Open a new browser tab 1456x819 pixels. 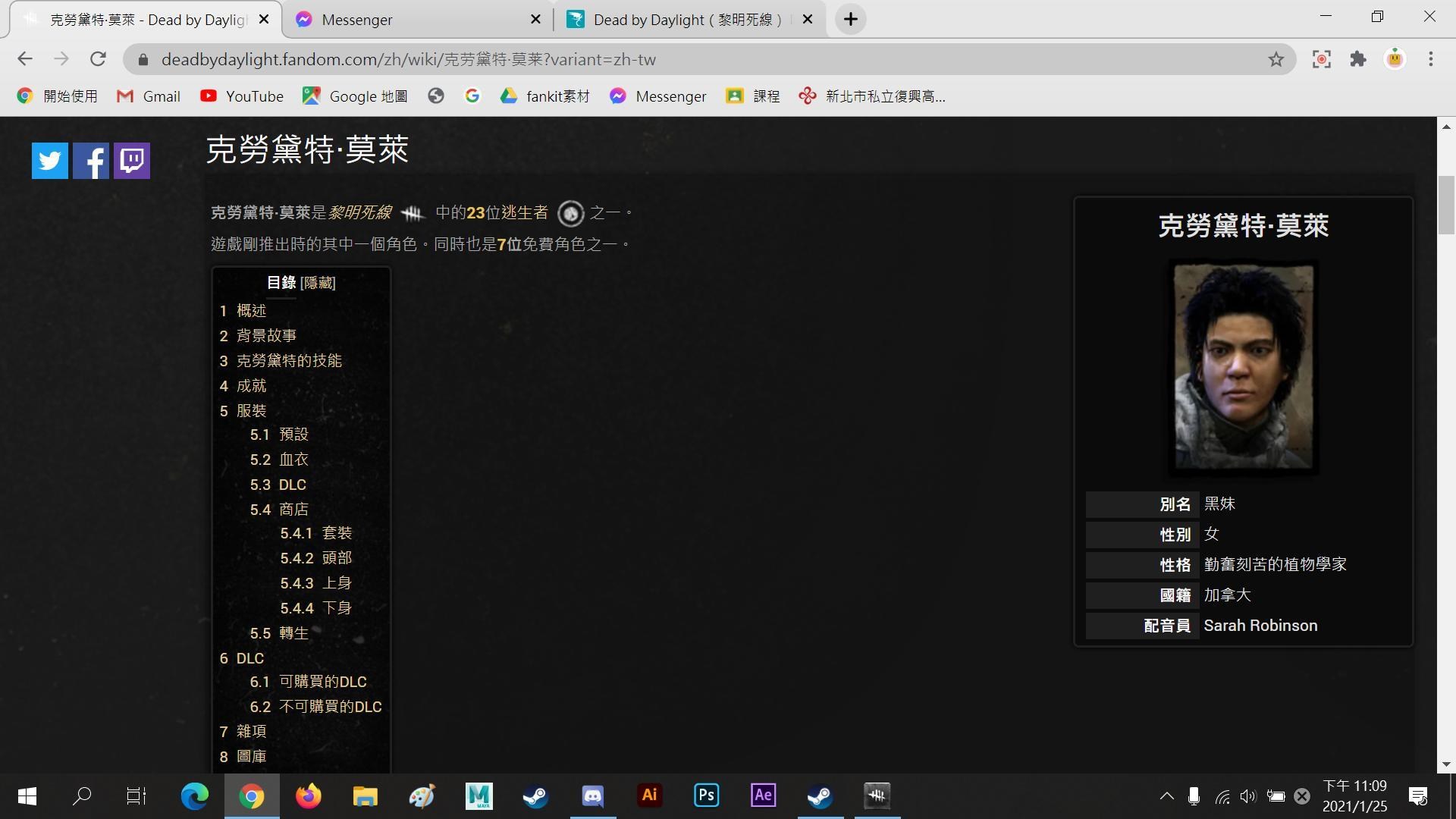[851, 20]
